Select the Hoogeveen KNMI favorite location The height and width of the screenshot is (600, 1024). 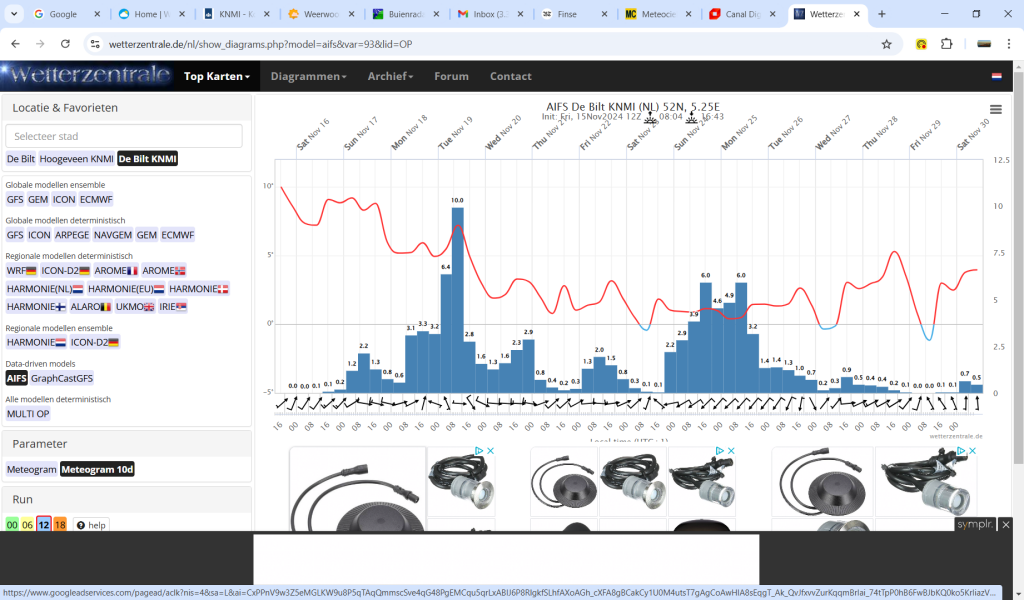[76, 159]
